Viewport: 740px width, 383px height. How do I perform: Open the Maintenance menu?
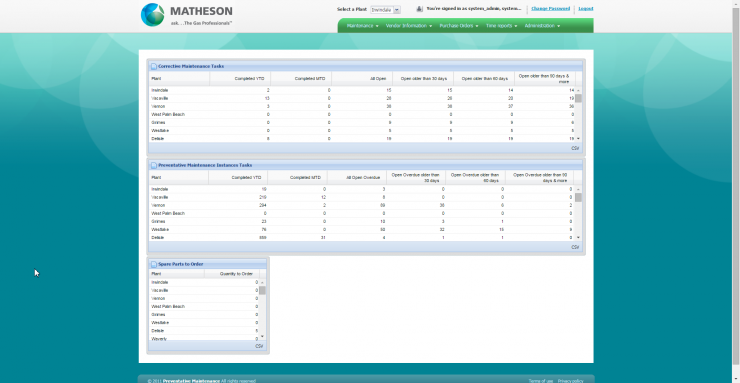click(362, 26)
